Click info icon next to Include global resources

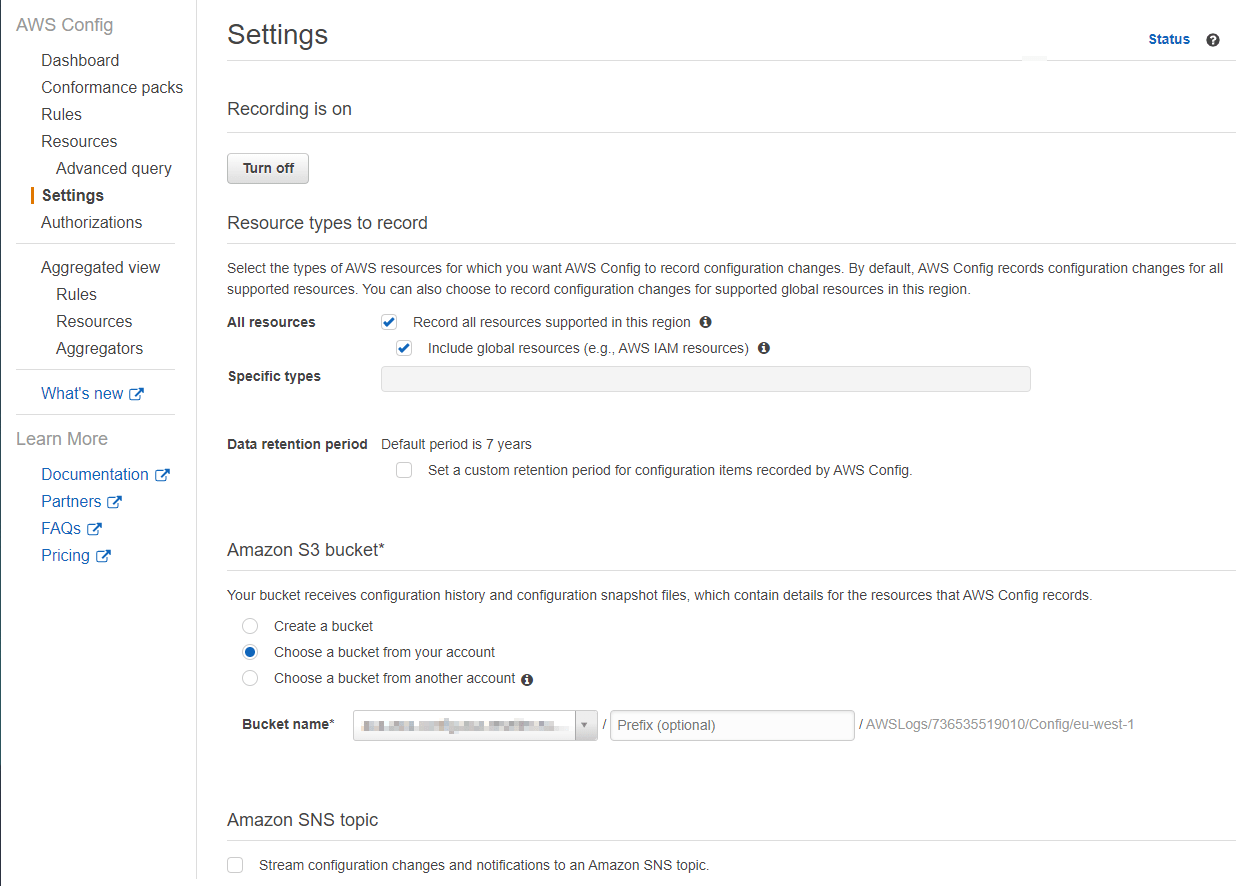click(764, 348)
